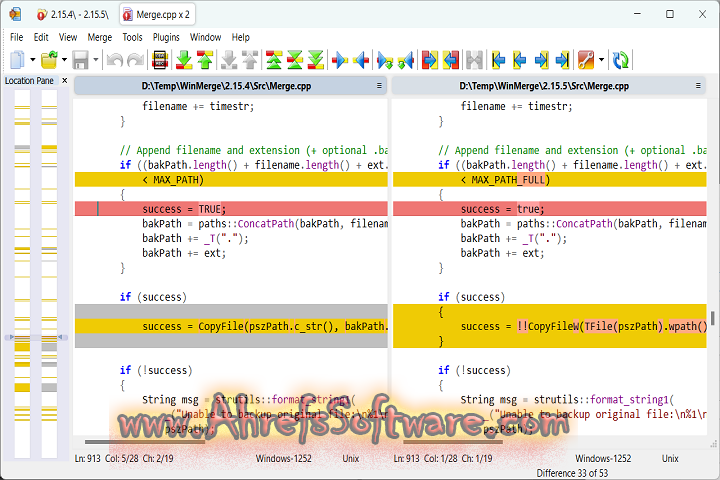Click Copy Left and Advance icon

(x=406, y=60)
